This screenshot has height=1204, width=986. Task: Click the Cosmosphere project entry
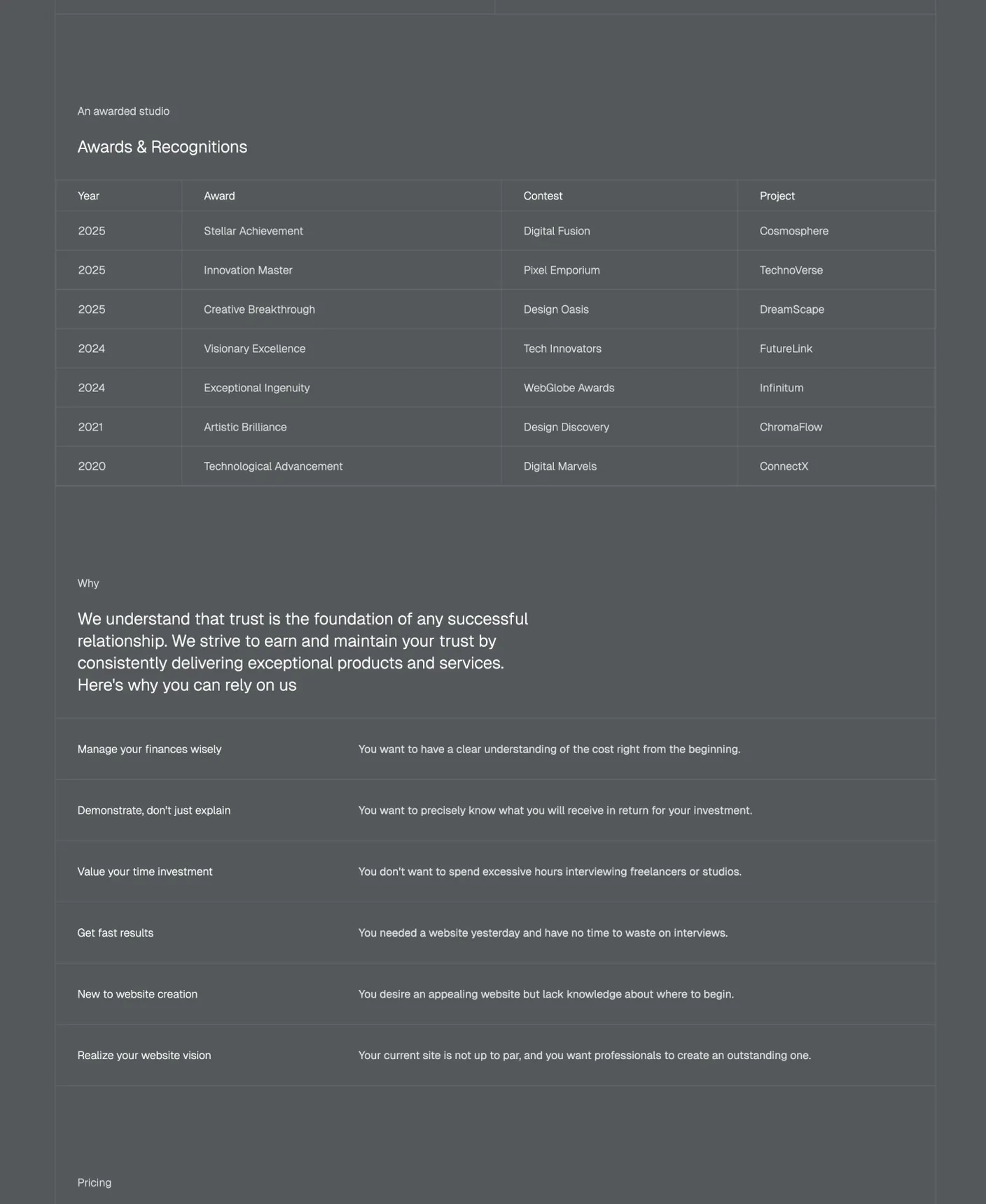(x=793, y=231)
